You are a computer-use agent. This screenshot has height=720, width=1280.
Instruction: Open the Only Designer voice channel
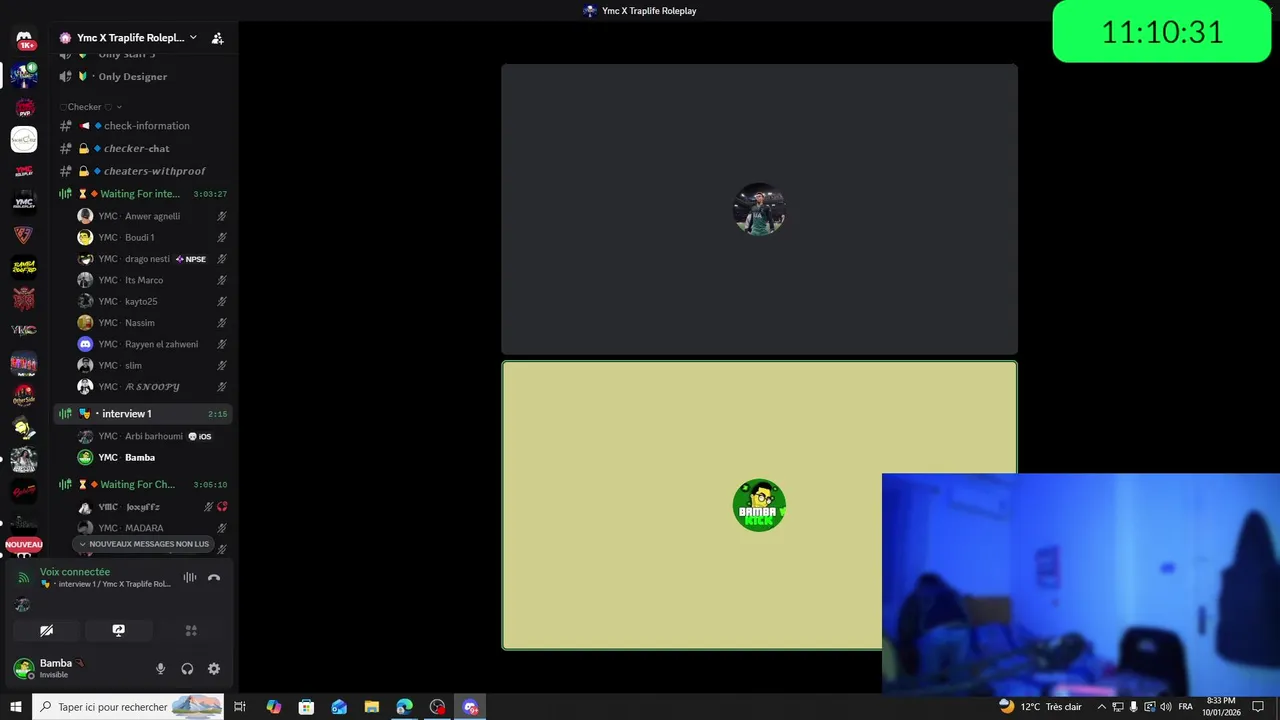pos(145,77)
